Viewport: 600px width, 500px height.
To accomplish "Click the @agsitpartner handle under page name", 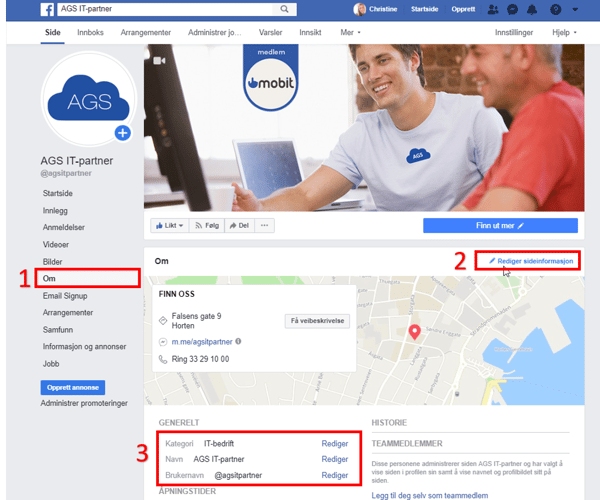I will tap(66, 173).
